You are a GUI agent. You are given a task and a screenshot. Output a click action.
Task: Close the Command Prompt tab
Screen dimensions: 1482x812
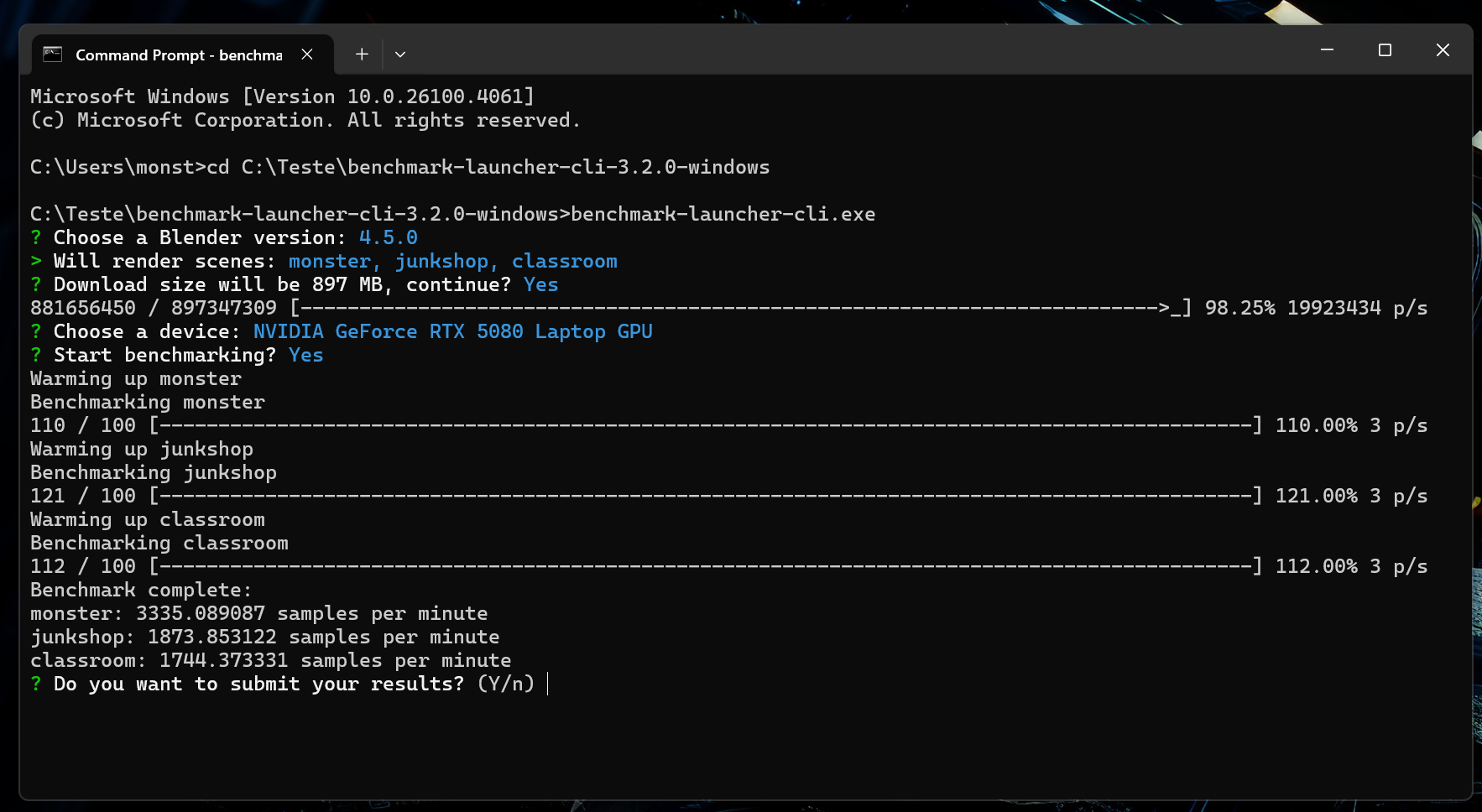(307, 55)
